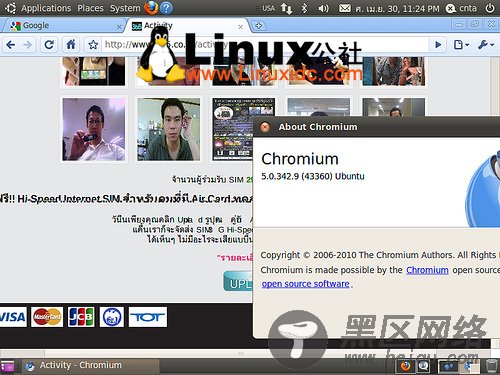Click the round blue logo beside JCB
Image resolution: width=500 pixels, height=375 pixels.
pos(112,317)
